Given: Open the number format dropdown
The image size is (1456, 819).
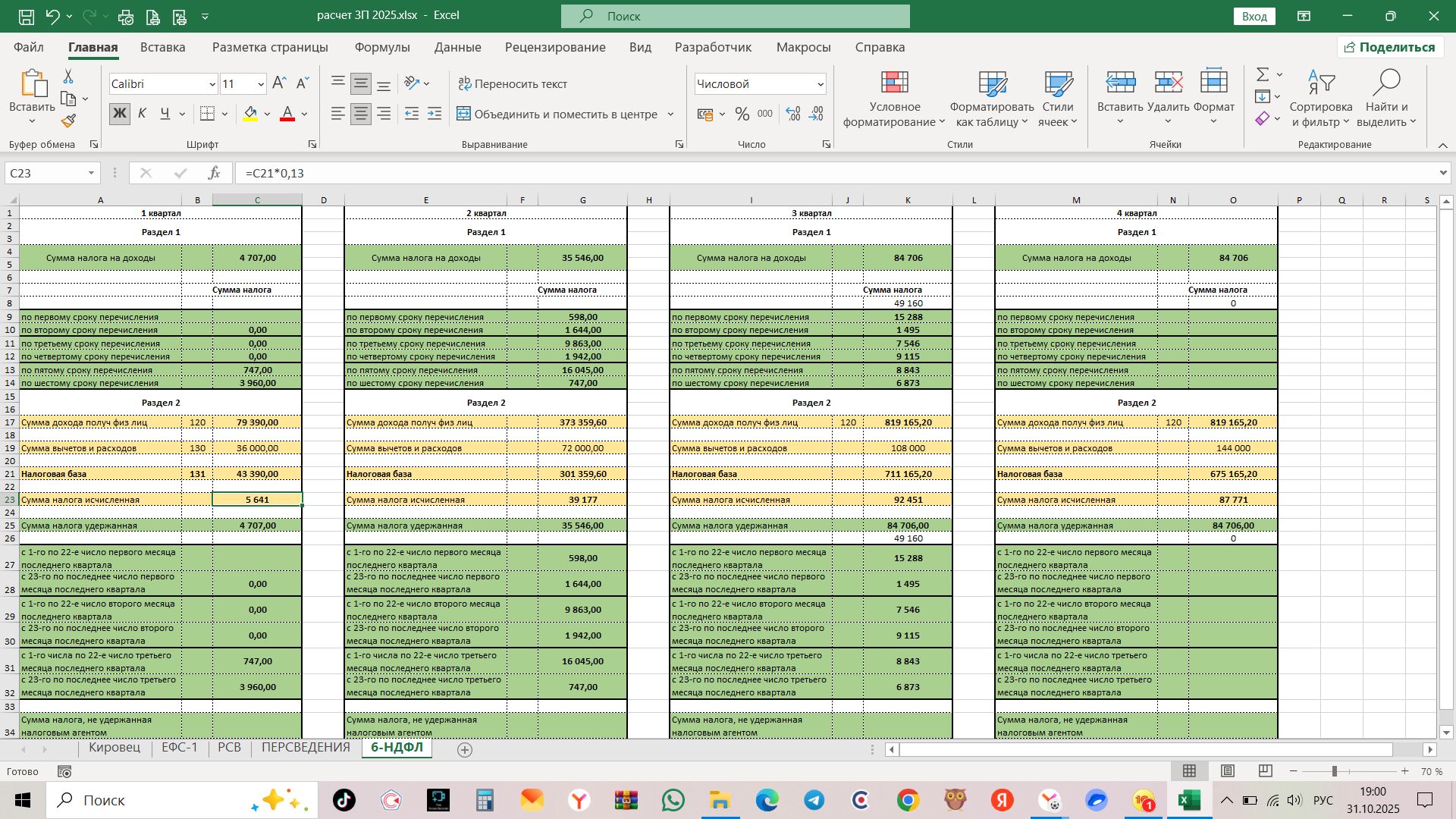Looking at the screenshot, I should click(x=820, y=84).
